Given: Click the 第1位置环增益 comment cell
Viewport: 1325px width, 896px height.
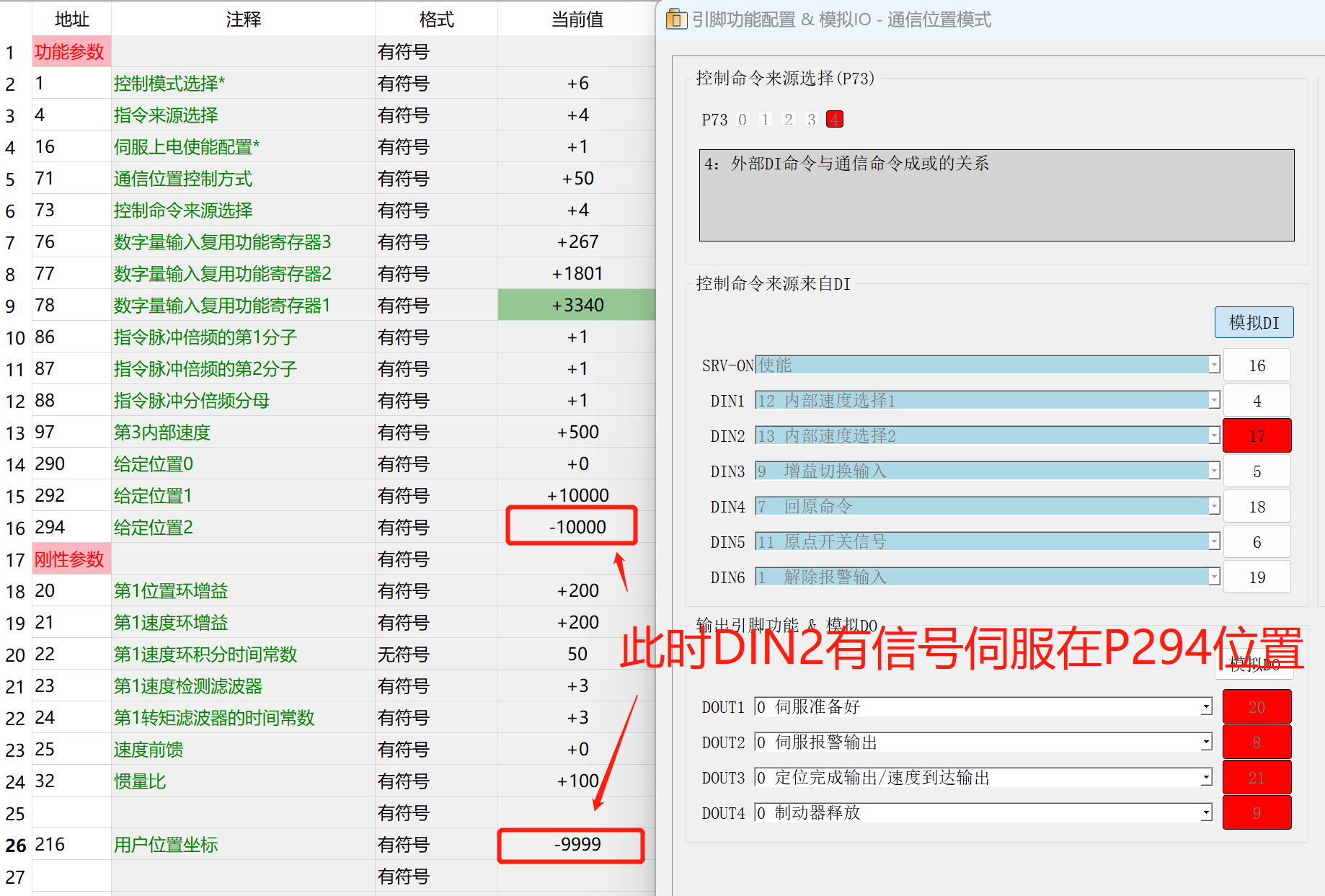Looking at the screenshot, I should click(243, 591).
